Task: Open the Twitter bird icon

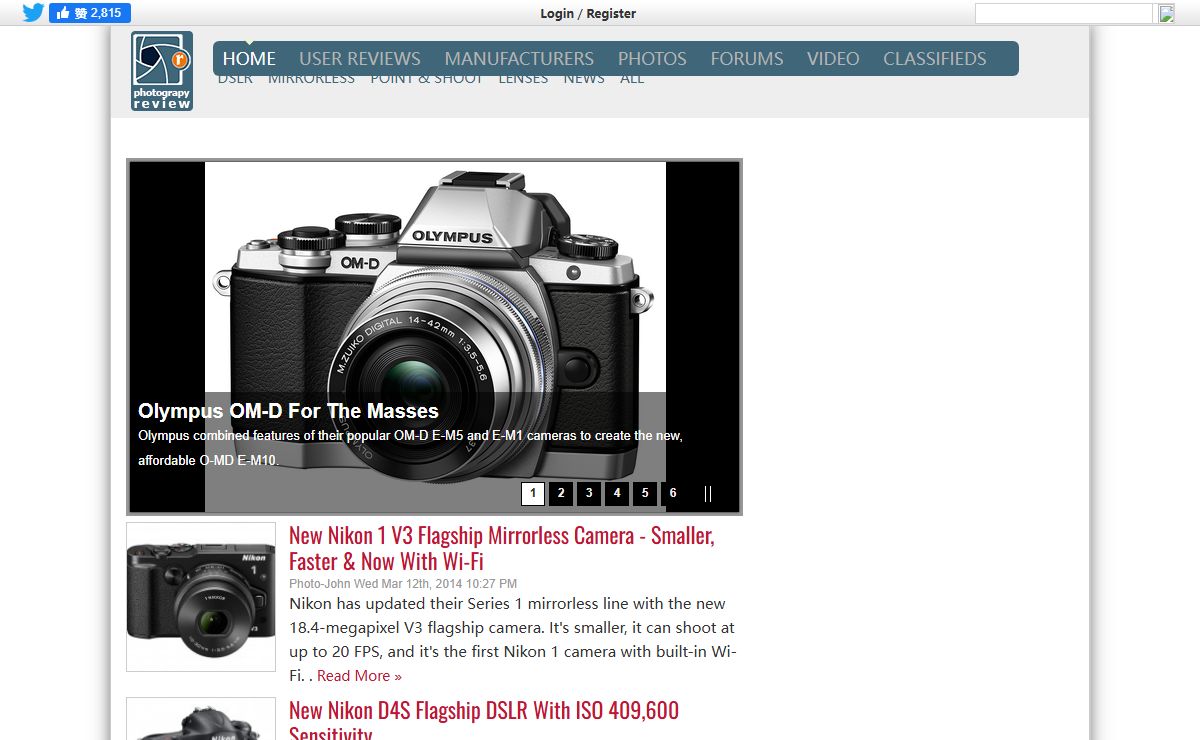Action: (33, 13)
